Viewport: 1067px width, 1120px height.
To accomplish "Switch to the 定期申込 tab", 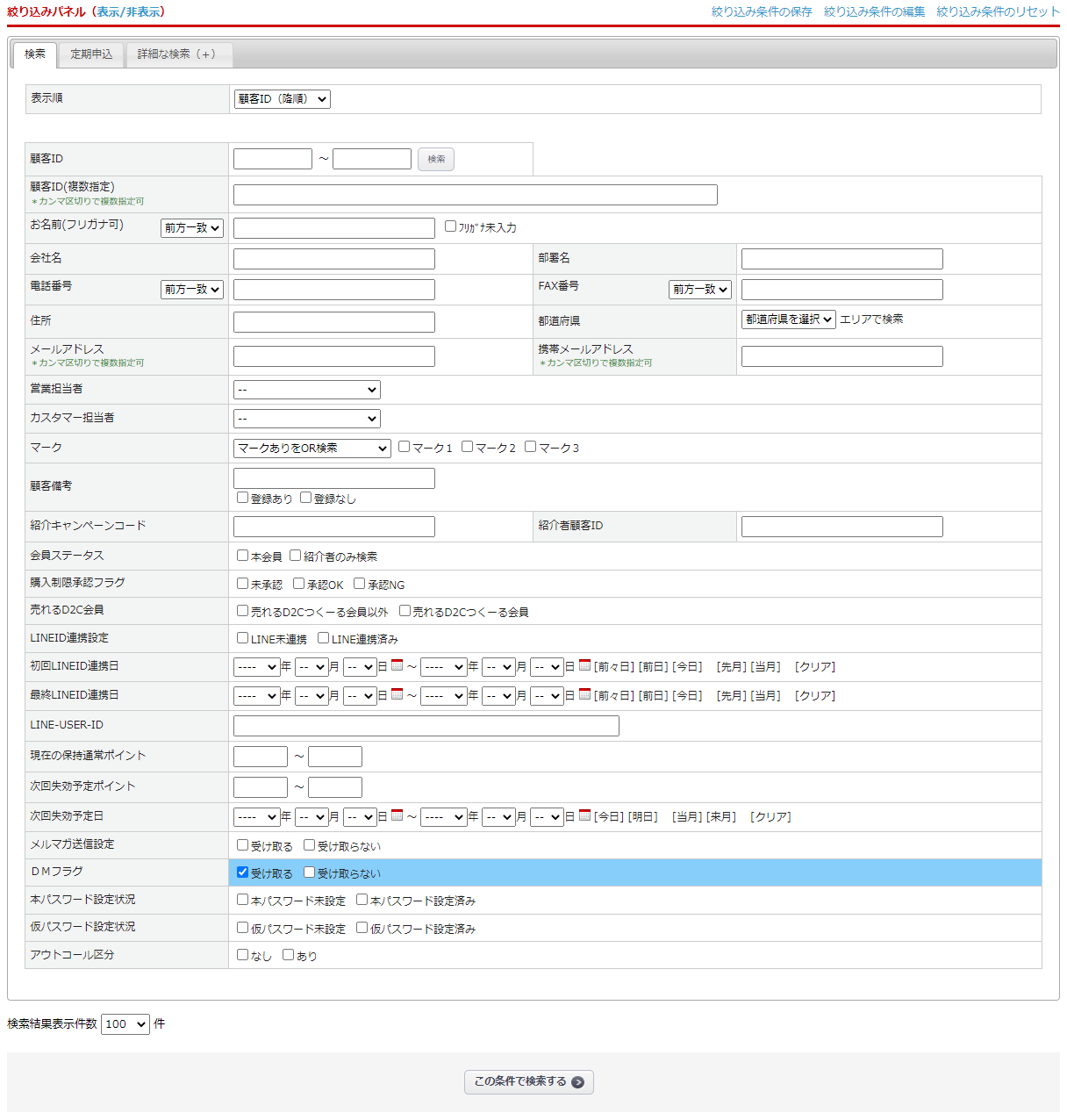I will (x=91, y=54).
